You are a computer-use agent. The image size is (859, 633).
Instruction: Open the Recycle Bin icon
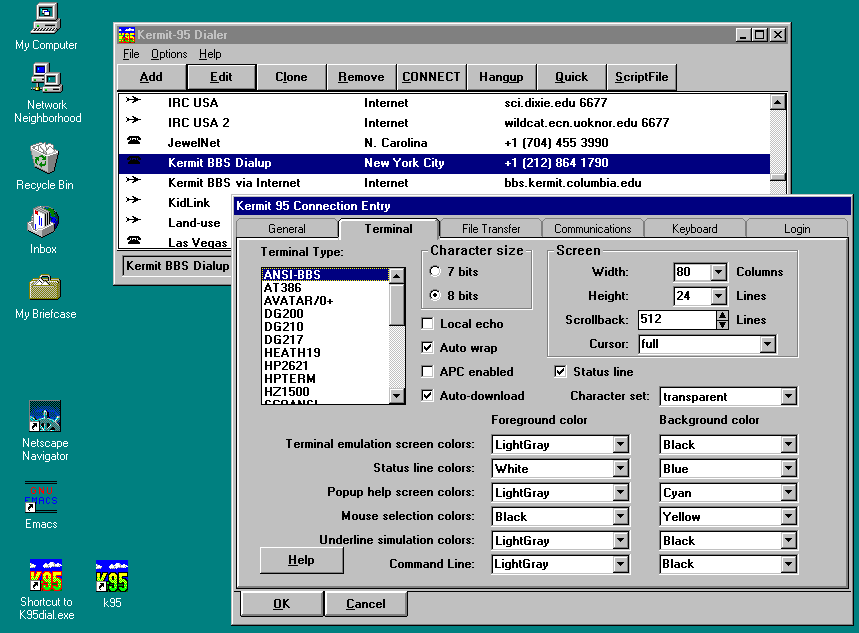pyautogui.click(x=45, y=158)
